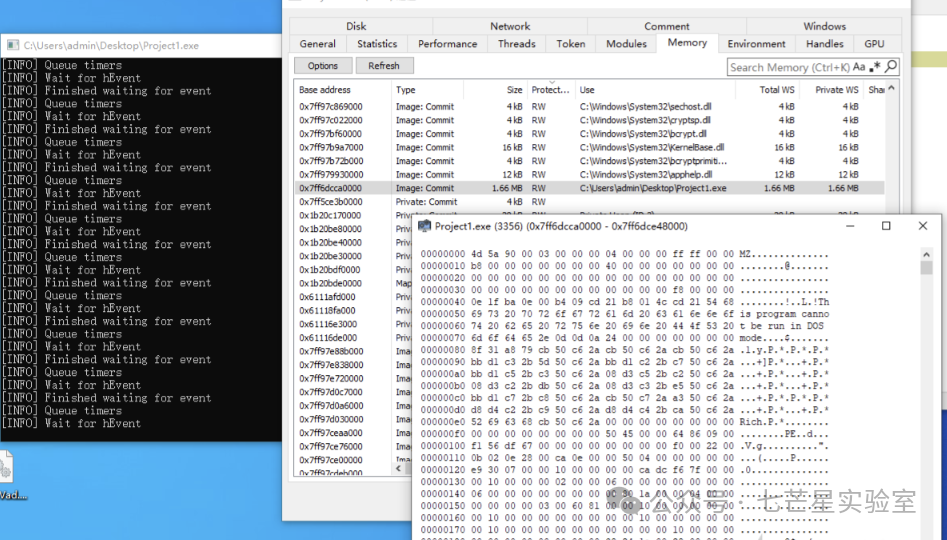Sort by Use column header
Viewport: 947px width, 540px height.
coord(655,89)
